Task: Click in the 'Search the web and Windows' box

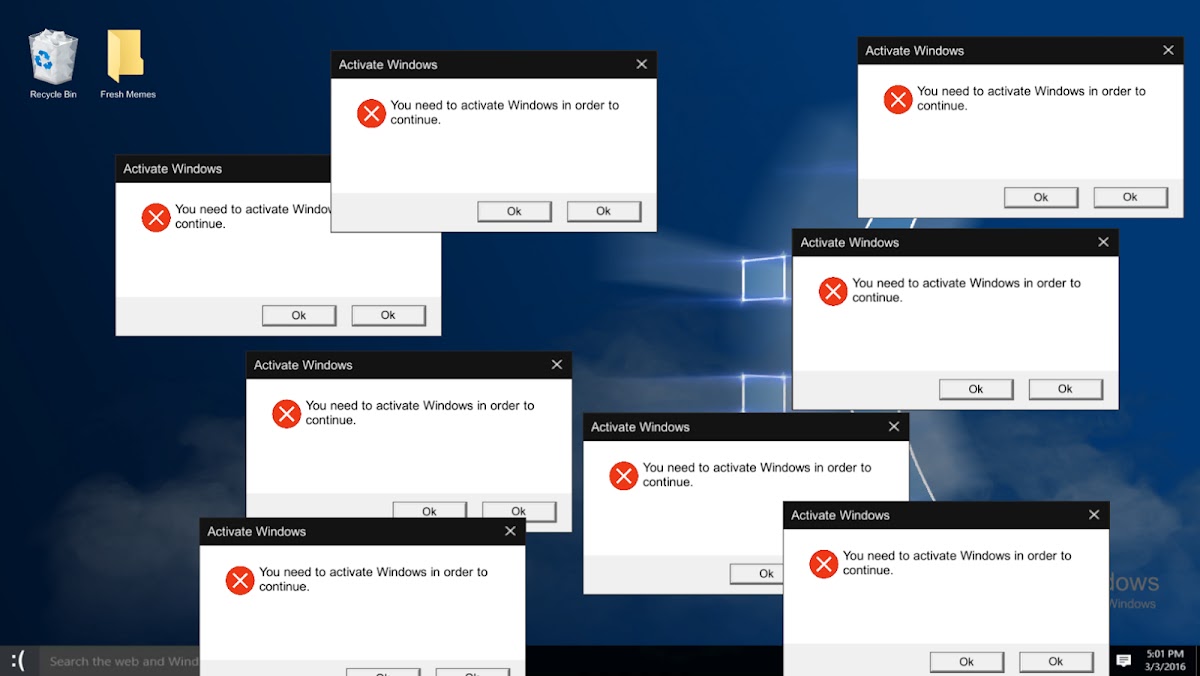Action: [x=120, y=661]
